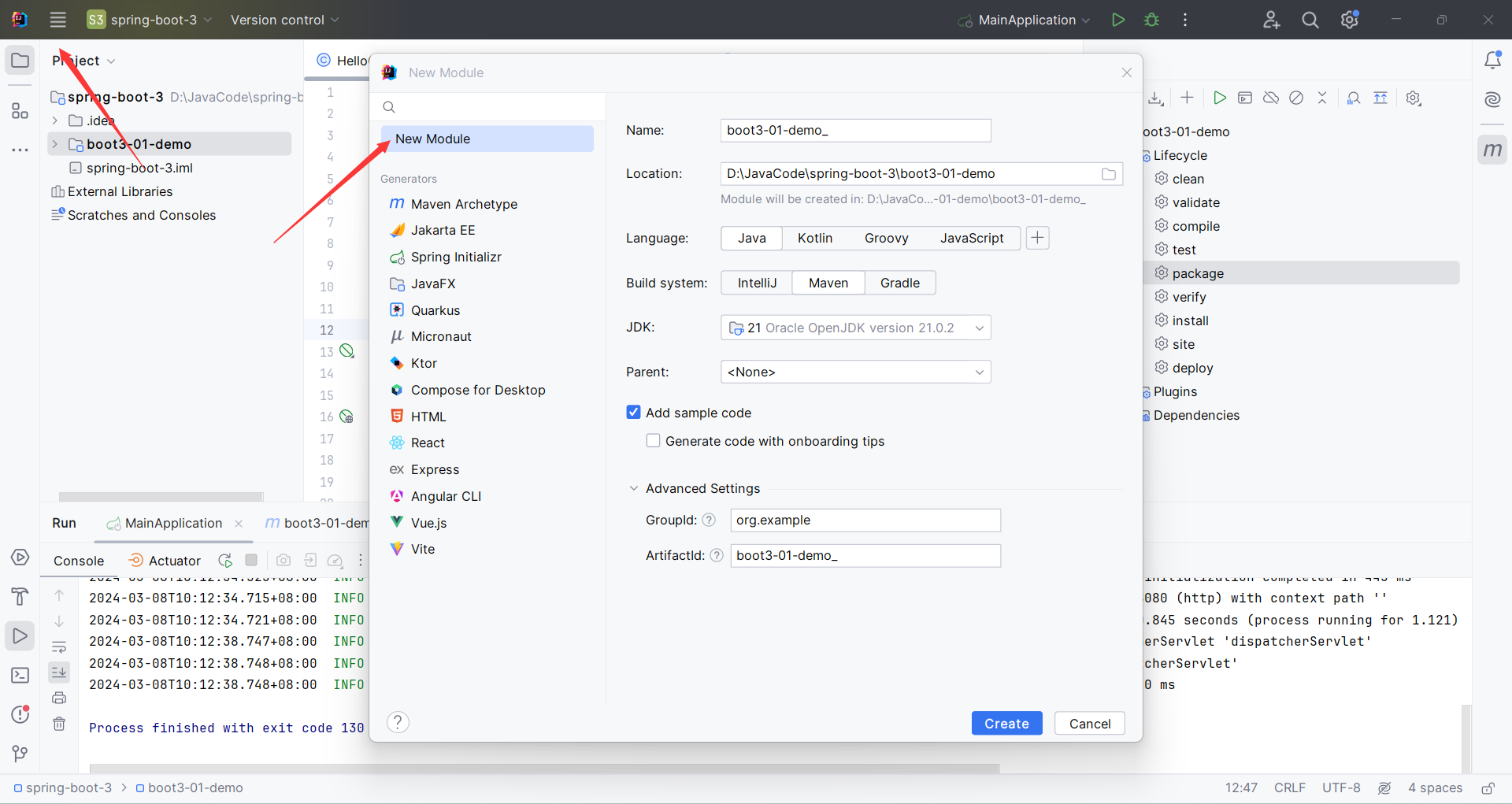Click boot3-01-demo breadcrumb in status bar

(188, 787)
